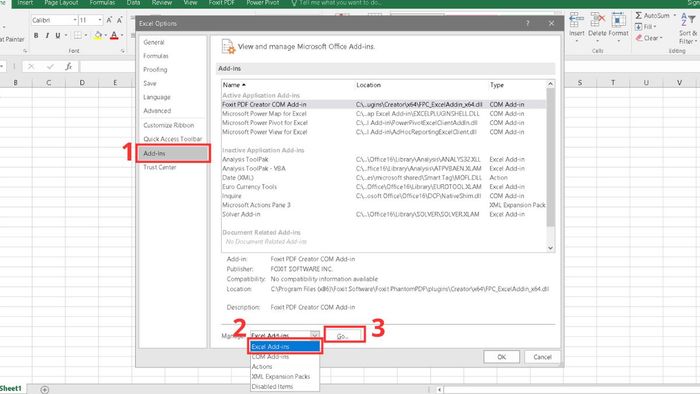
Task: Open the Review ribbon tab
Action: (162, 3)
